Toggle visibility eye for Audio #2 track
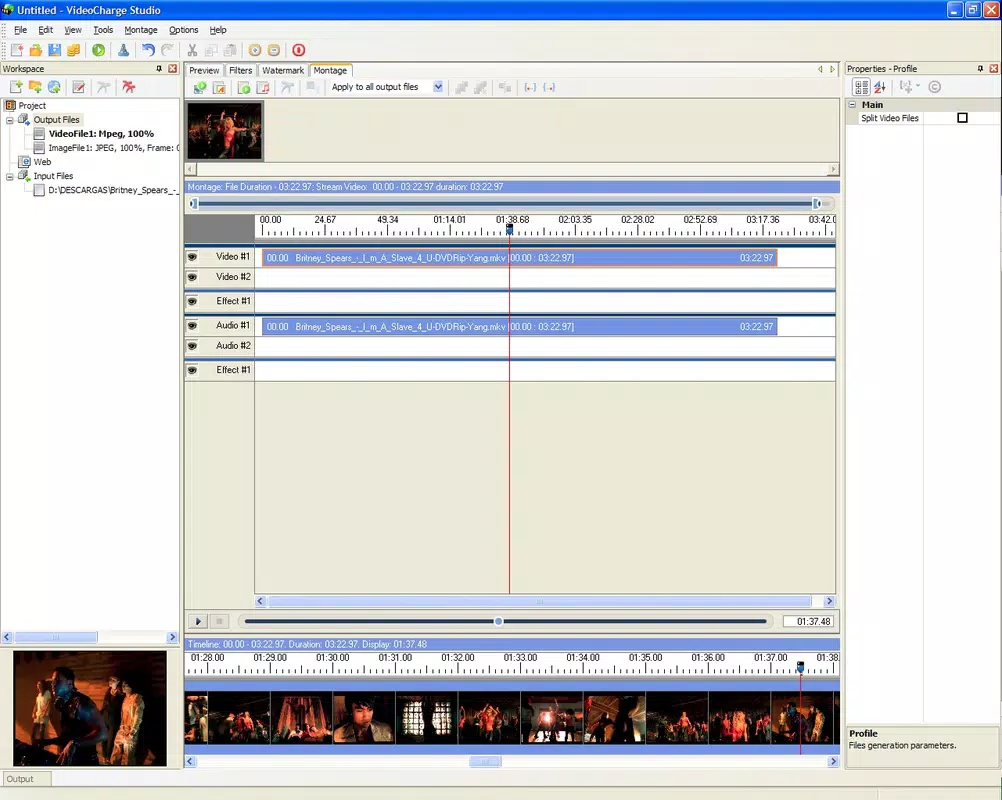 [x=192, y=346]
